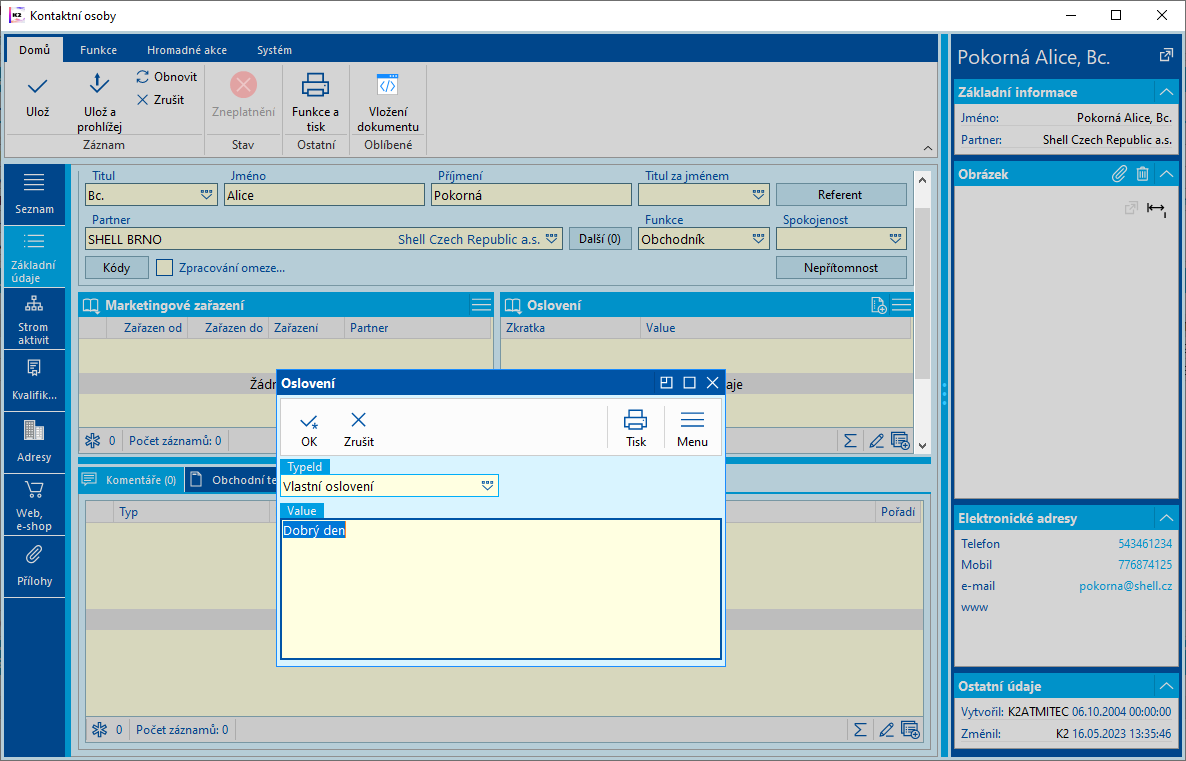Open Seznam in left sidebar
1186x761 pixels.
[34, 194]
